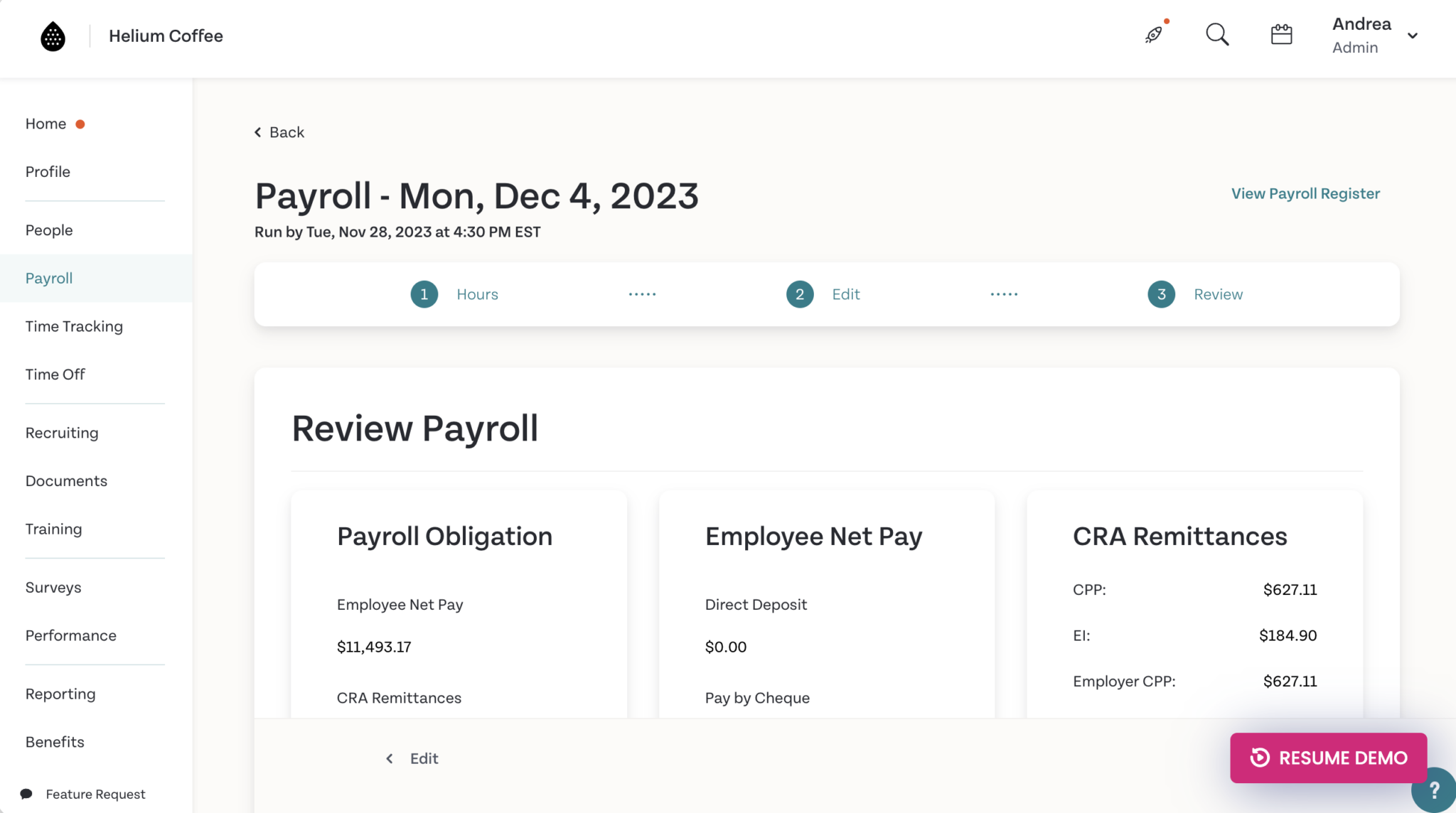
Task: Select People in the left navigation
Action: [48, 230]
